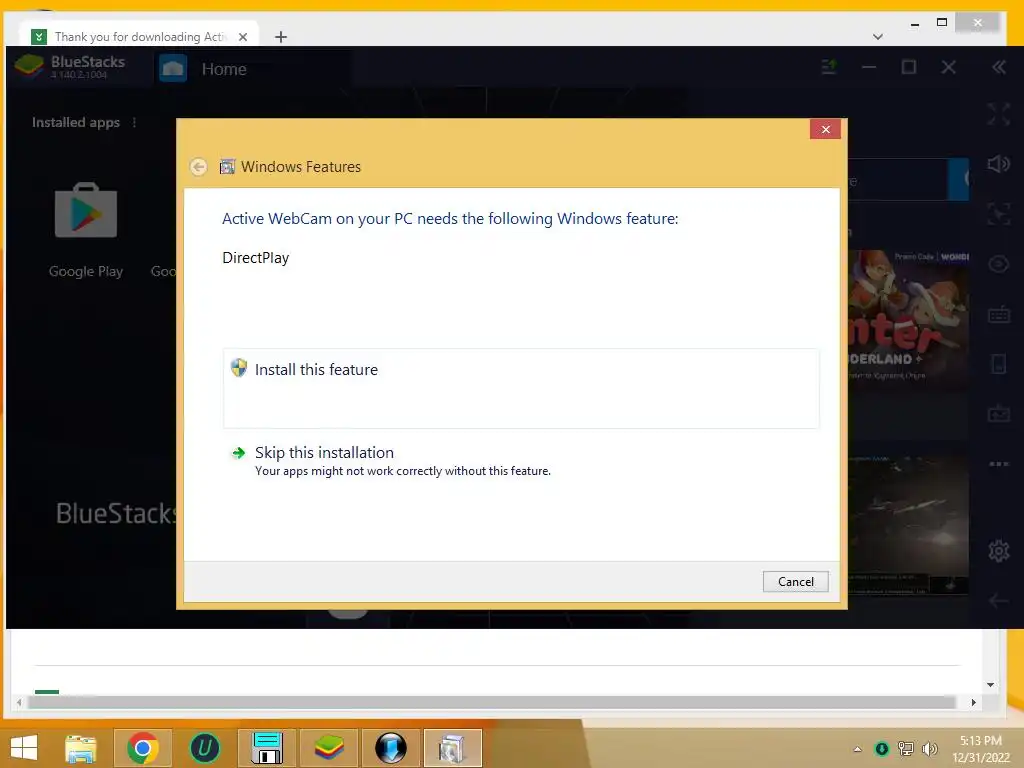The width and height of the screenshot is (1024, 768).
Task: Open the network tray icon
Action: click(906, 748)
